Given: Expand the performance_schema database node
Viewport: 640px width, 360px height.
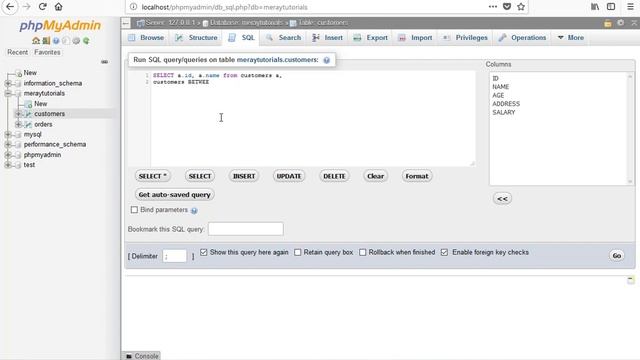Looking at the screenshot, I should coord(8,144).
